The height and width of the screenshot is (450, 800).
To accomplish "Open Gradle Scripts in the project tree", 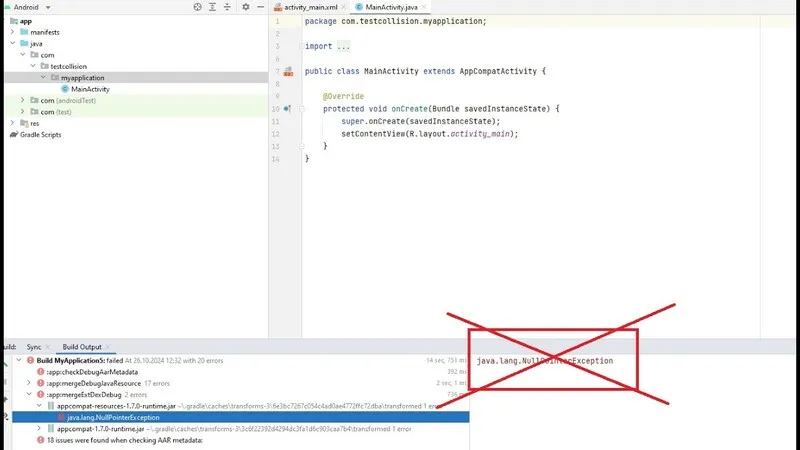I will [40, 134].
